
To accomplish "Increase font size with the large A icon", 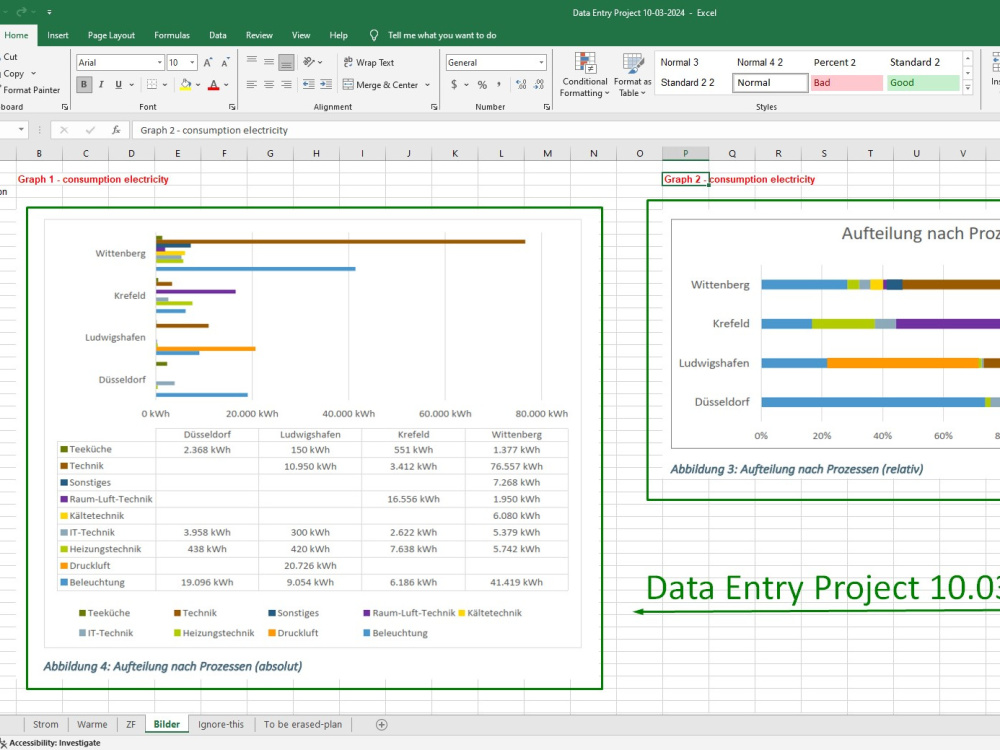I will 208,62.
